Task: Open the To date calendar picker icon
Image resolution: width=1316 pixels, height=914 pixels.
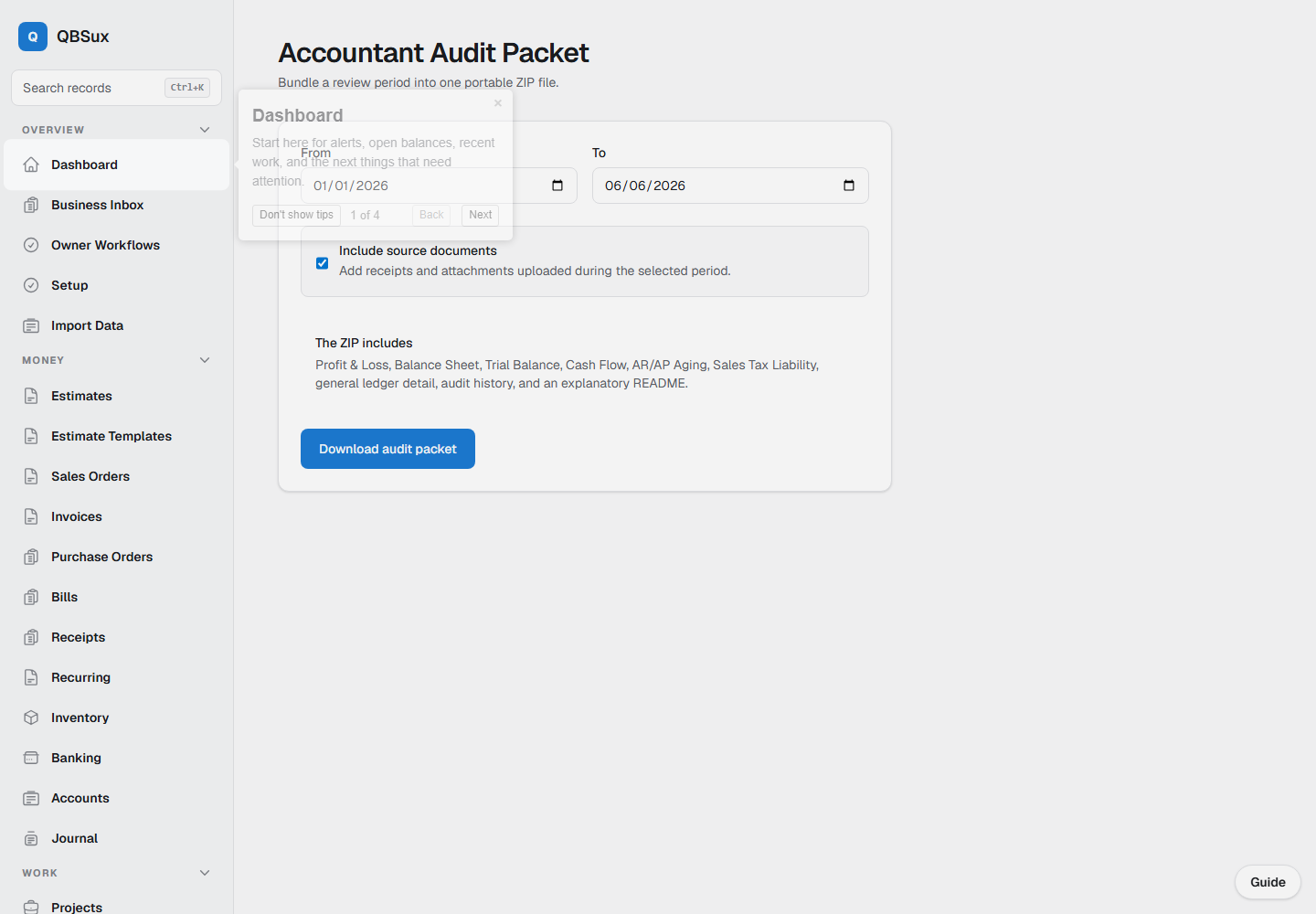Action: coord(849,186)
